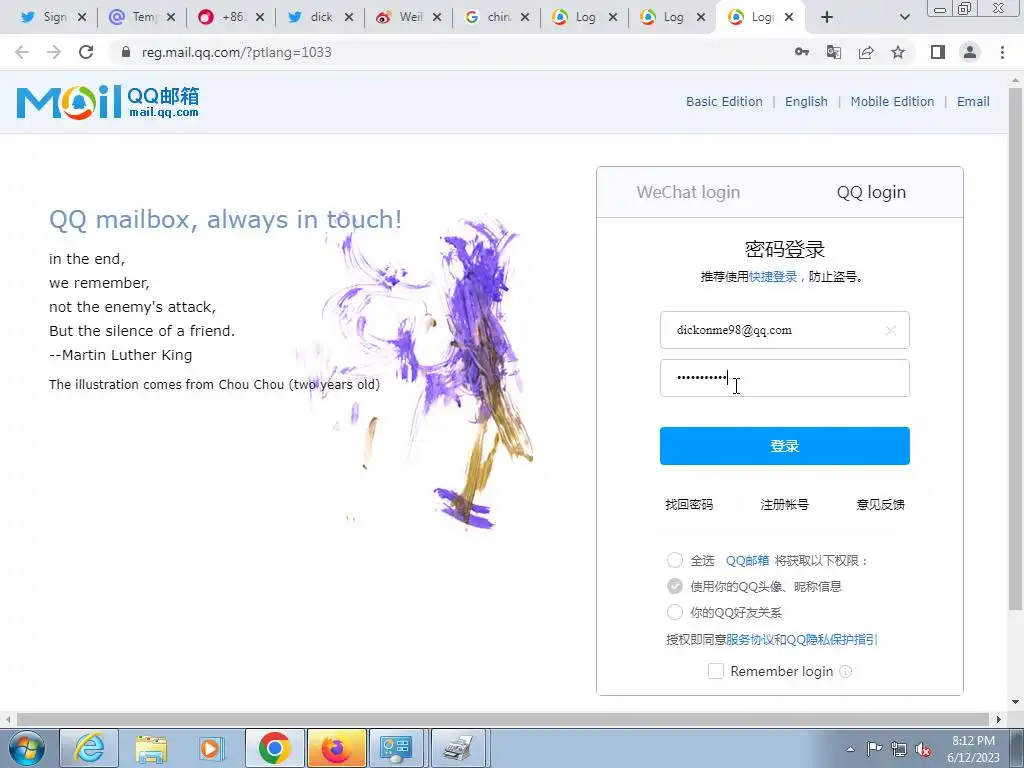Open a new tab with the plus button
This screenshot has width=1024, height=768.
point(827,17)
